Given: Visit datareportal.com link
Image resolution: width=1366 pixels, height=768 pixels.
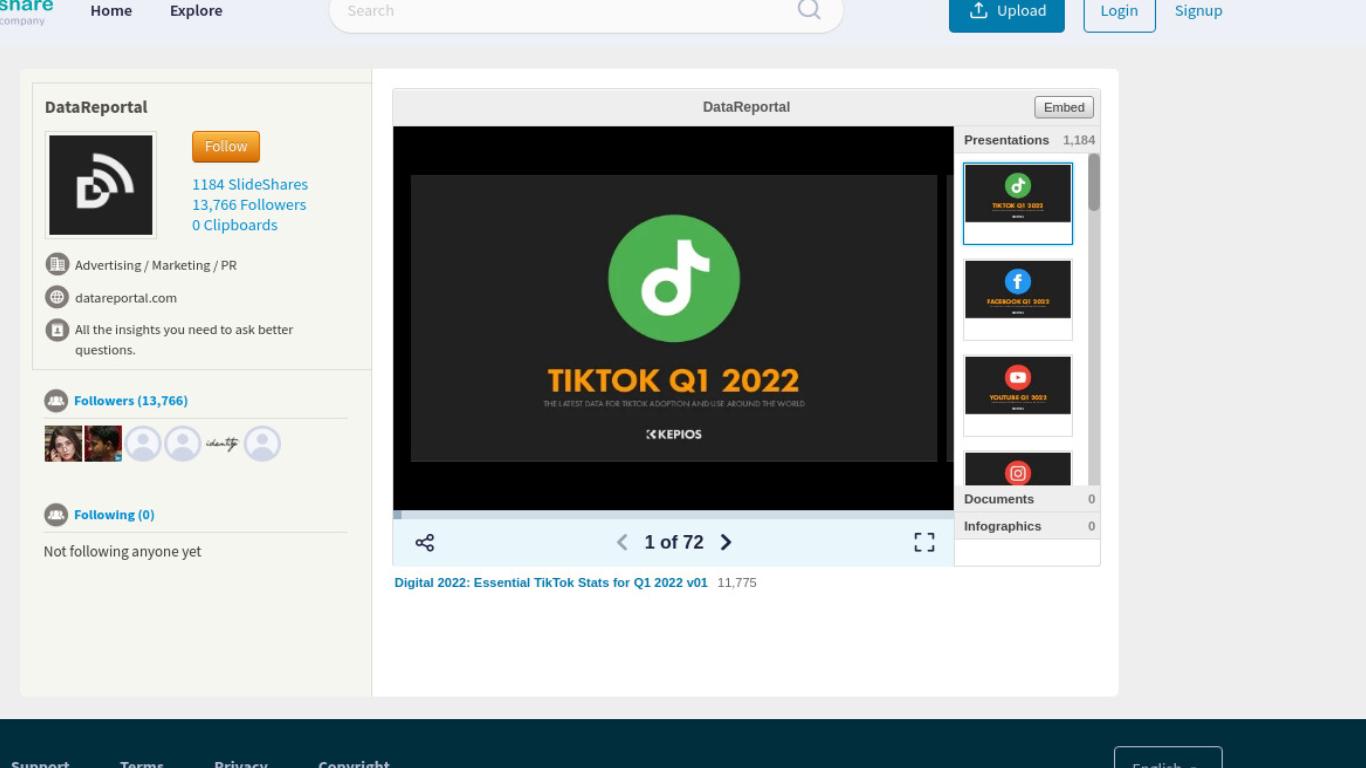Looking at the screenshot, I should 126,297.
